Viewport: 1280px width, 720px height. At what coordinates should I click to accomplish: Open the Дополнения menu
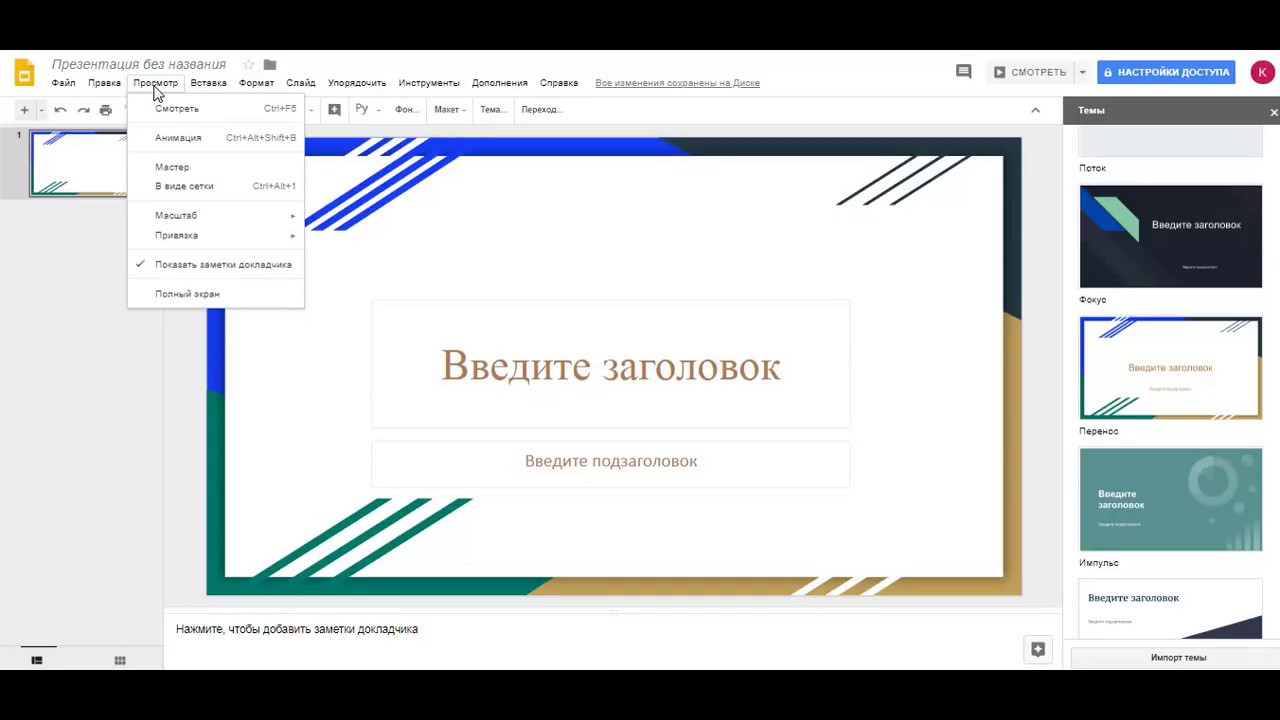pos(500,83)
